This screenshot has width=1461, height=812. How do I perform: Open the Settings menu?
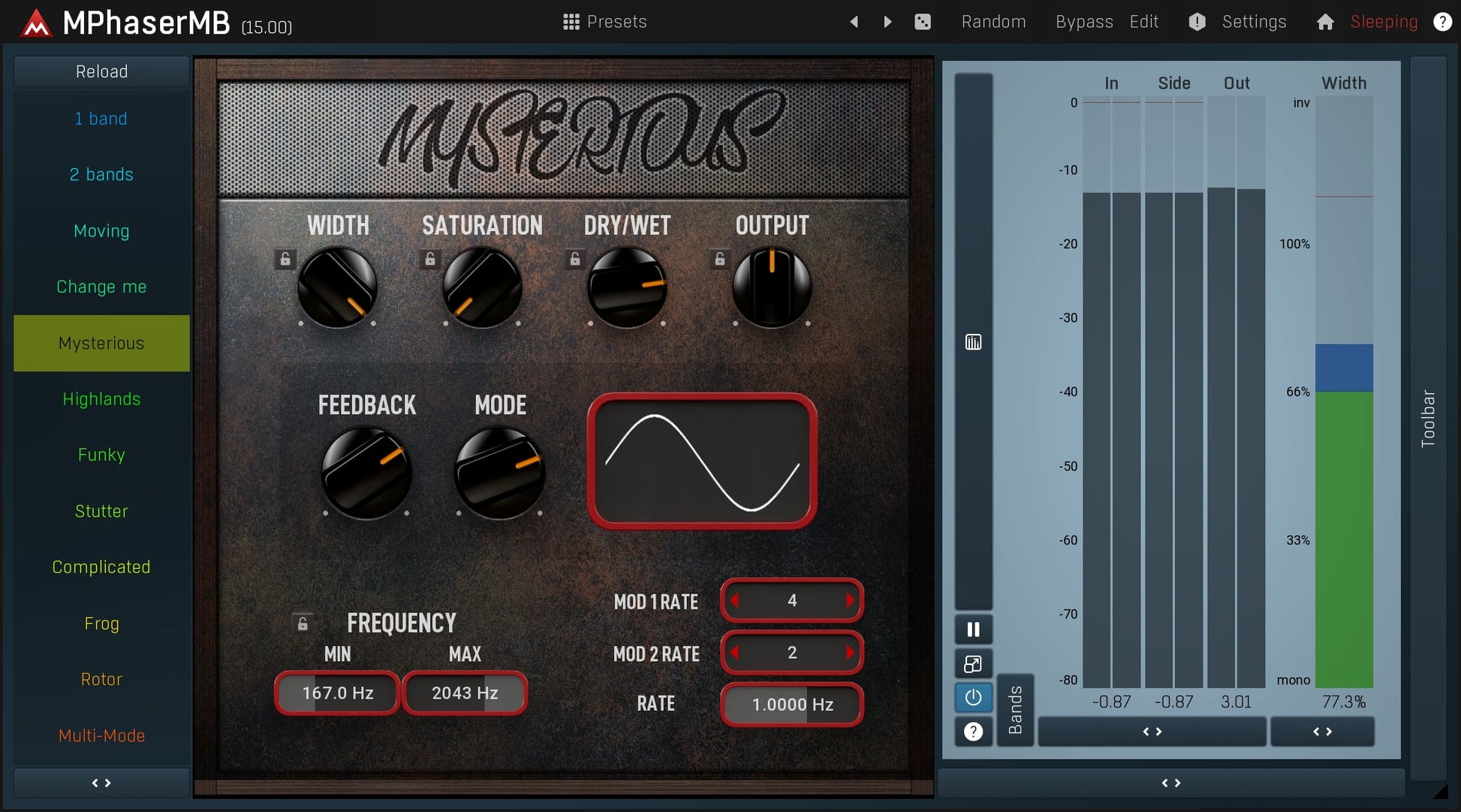1253,22
